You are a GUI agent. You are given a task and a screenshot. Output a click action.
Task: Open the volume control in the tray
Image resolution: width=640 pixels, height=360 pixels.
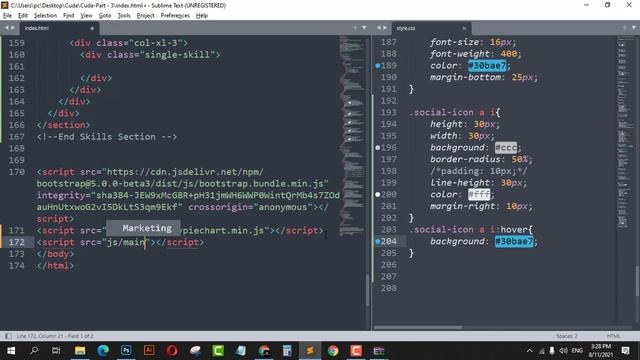(563, 351)
